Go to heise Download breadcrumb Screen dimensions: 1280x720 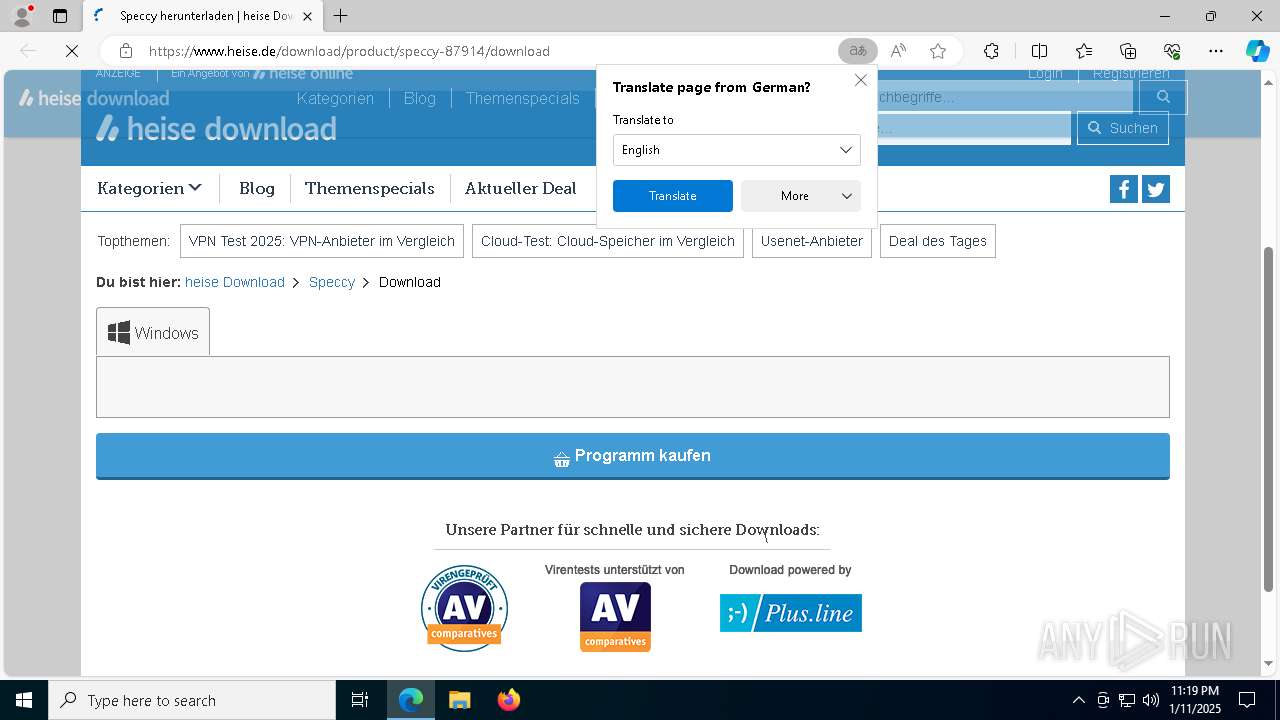click(235, 282)
